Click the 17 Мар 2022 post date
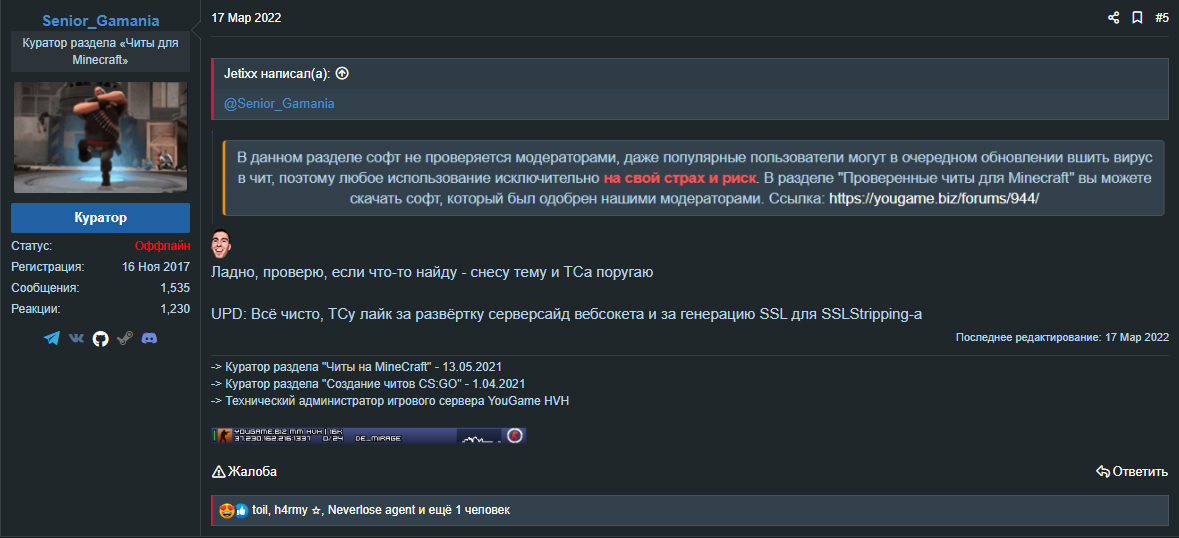 click(245, 17)
